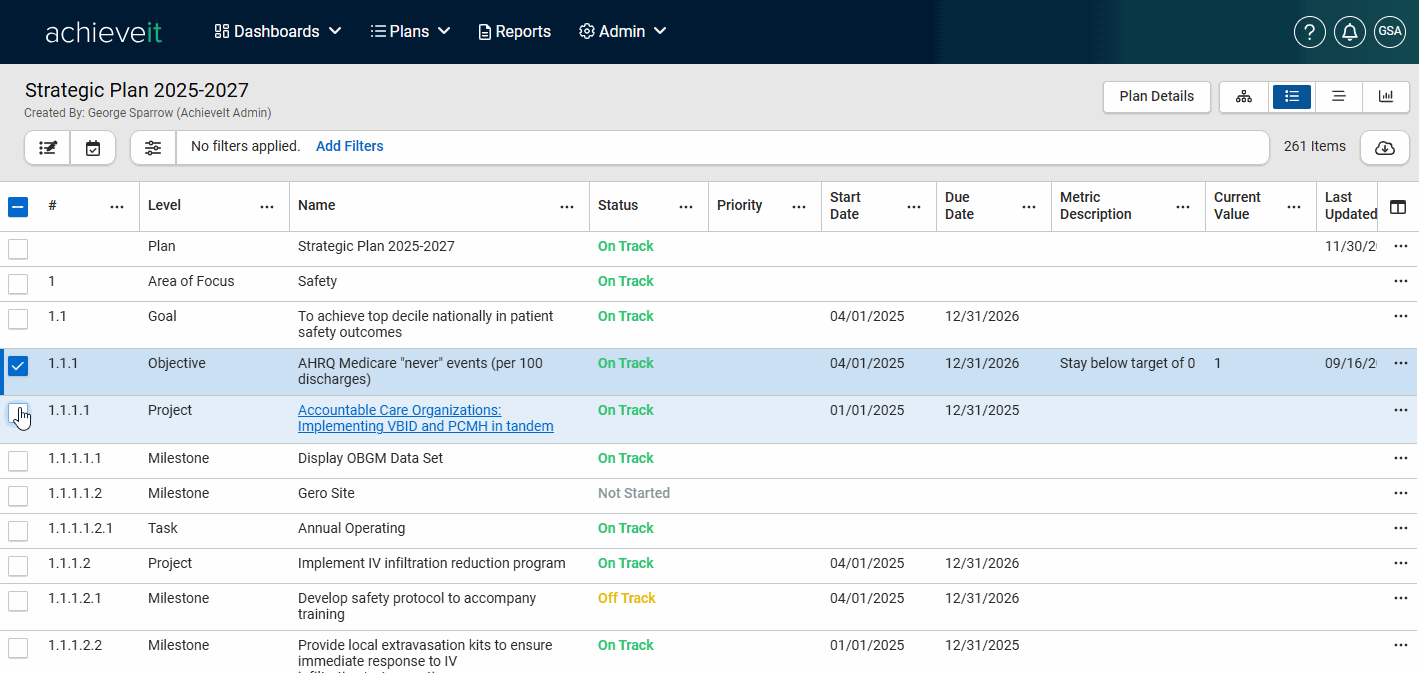This screenshot has height=673, width=1419.
Task: Open the # column options menu
Action: pos(117,207)
